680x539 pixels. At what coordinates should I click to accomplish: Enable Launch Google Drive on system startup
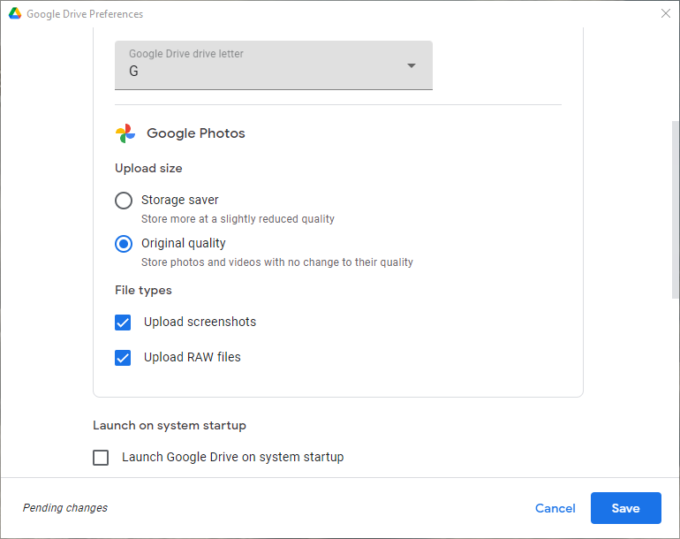tap(101, 457)
